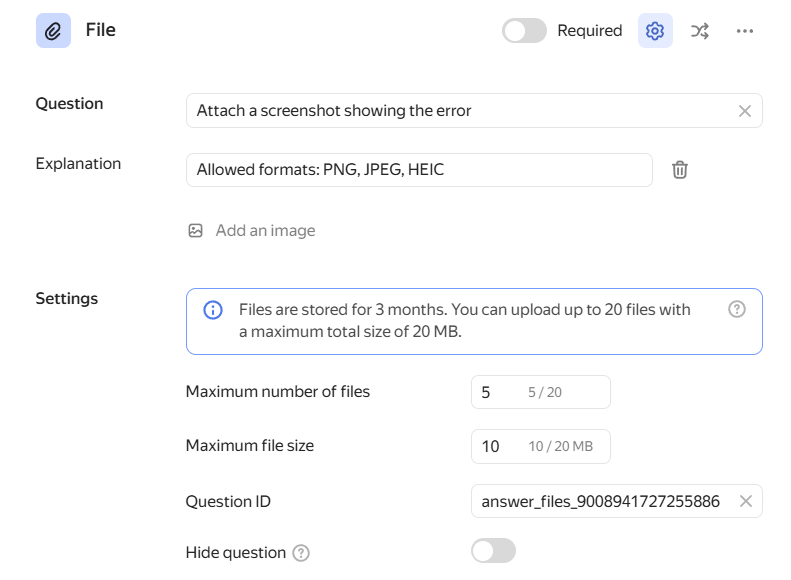Click the Required label text
Image resolution: width=791 pixels, height=580 pixels.
589,31
